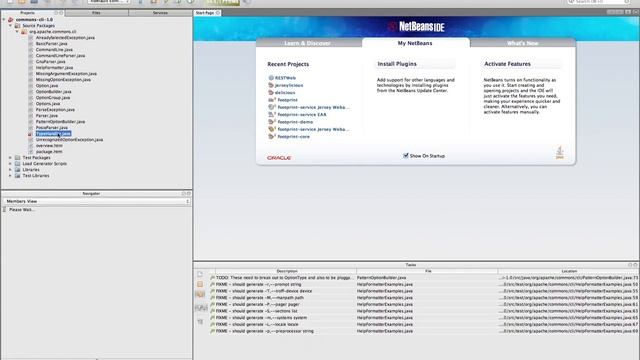Click the commons-cli-1.0 project icon
Screen dimensions: 640x360
pyautogui.click(x=11, y=19)
